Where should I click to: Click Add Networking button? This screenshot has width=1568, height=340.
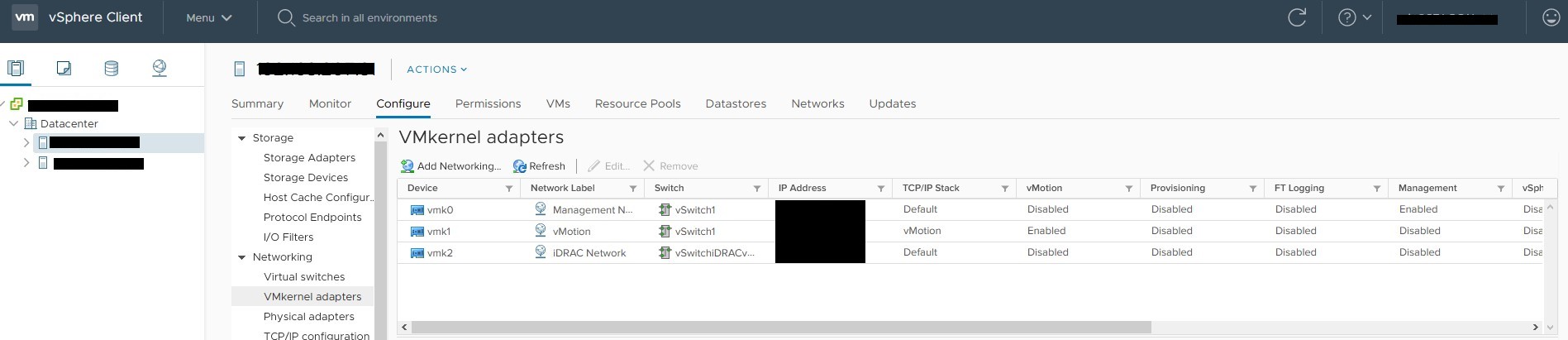tap(450, 165)
